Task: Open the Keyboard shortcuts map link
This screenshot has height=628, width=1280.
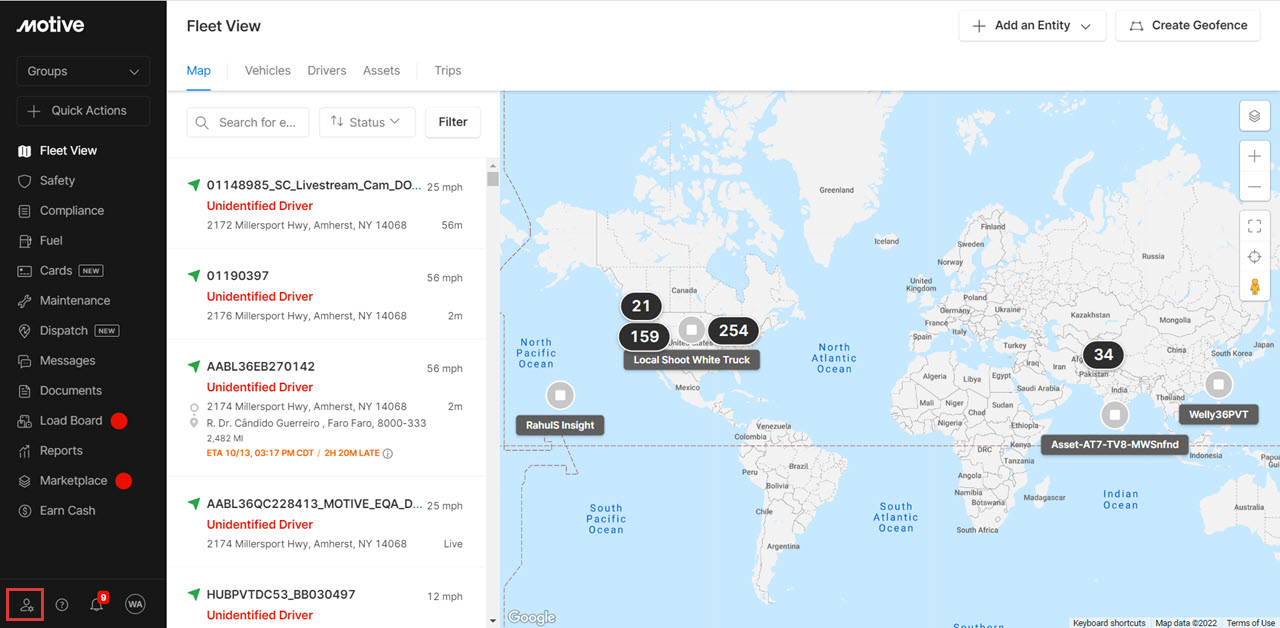Action: click(1109, 623)
